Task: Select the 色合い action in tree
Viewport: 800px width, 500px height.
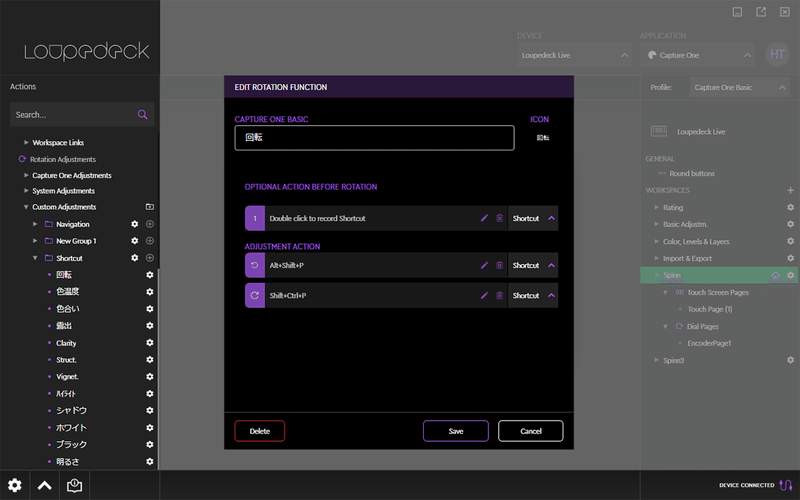Action: pyautogui.click(x=68, y=309)
